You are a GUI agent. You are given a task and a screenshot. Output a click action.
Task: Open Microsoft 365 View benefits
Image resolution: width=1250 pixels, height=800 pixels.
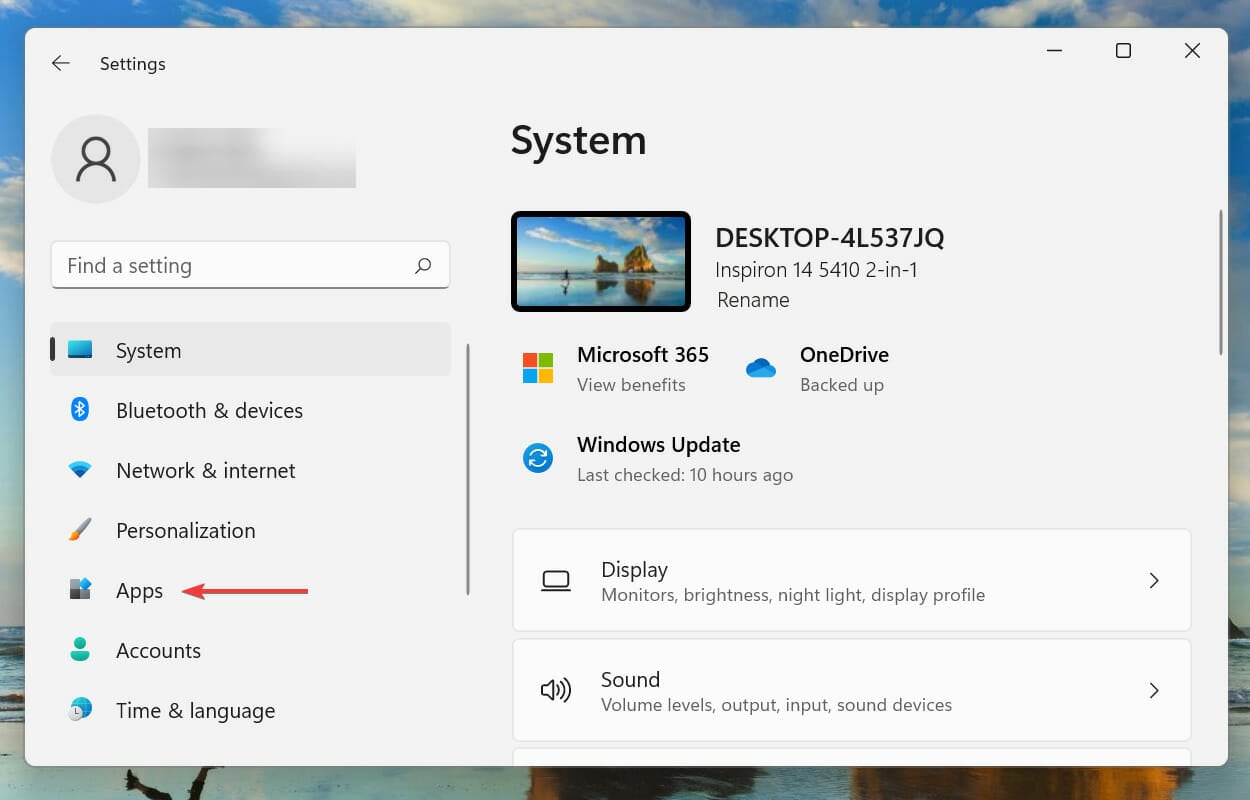pyautogui.click(x=631, y=385)
